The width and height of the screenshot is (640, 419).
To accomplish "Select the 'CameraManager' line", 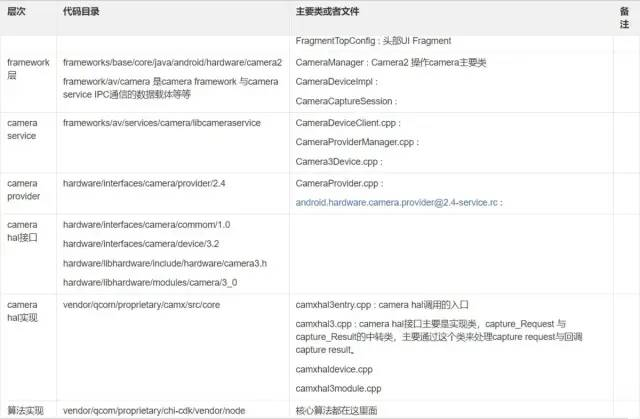I will point(391,62).
